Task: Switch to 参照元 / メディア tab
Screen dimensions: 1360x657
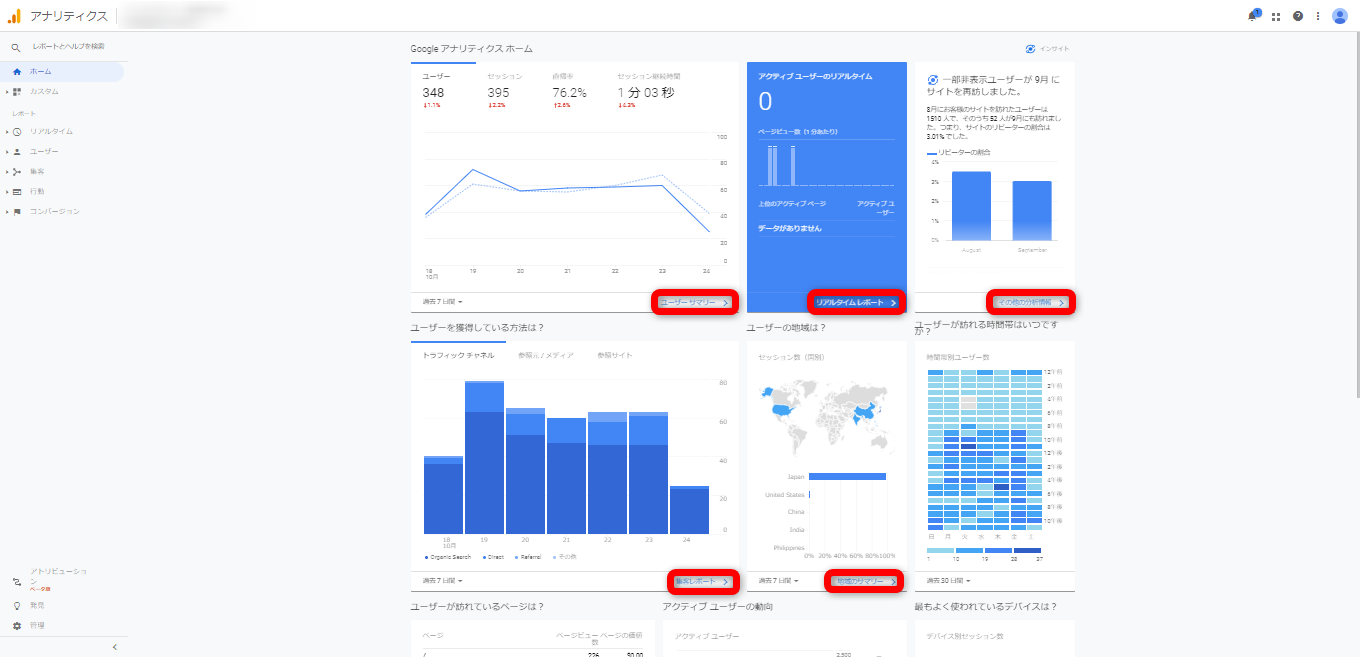Action: pyautogui.click(x=546, y=355)
